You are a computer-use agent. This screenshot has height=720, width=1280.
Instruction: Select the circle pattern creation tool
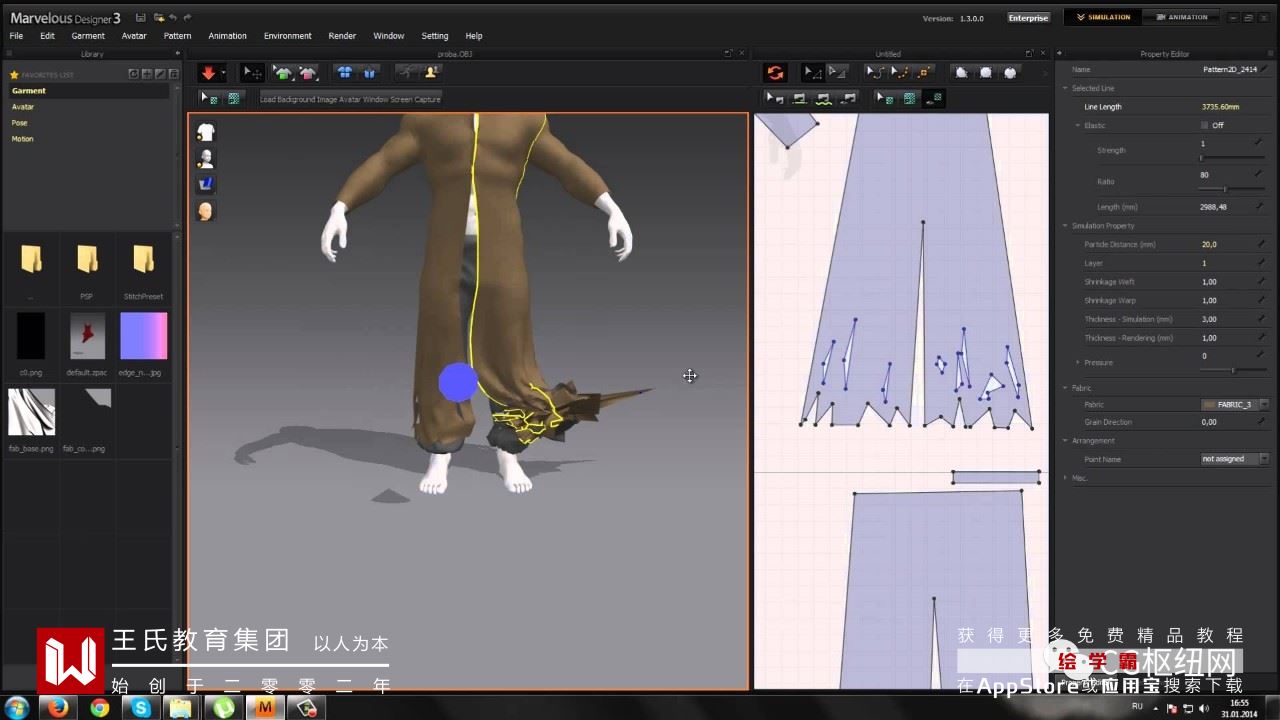[x=1010, y=72]
